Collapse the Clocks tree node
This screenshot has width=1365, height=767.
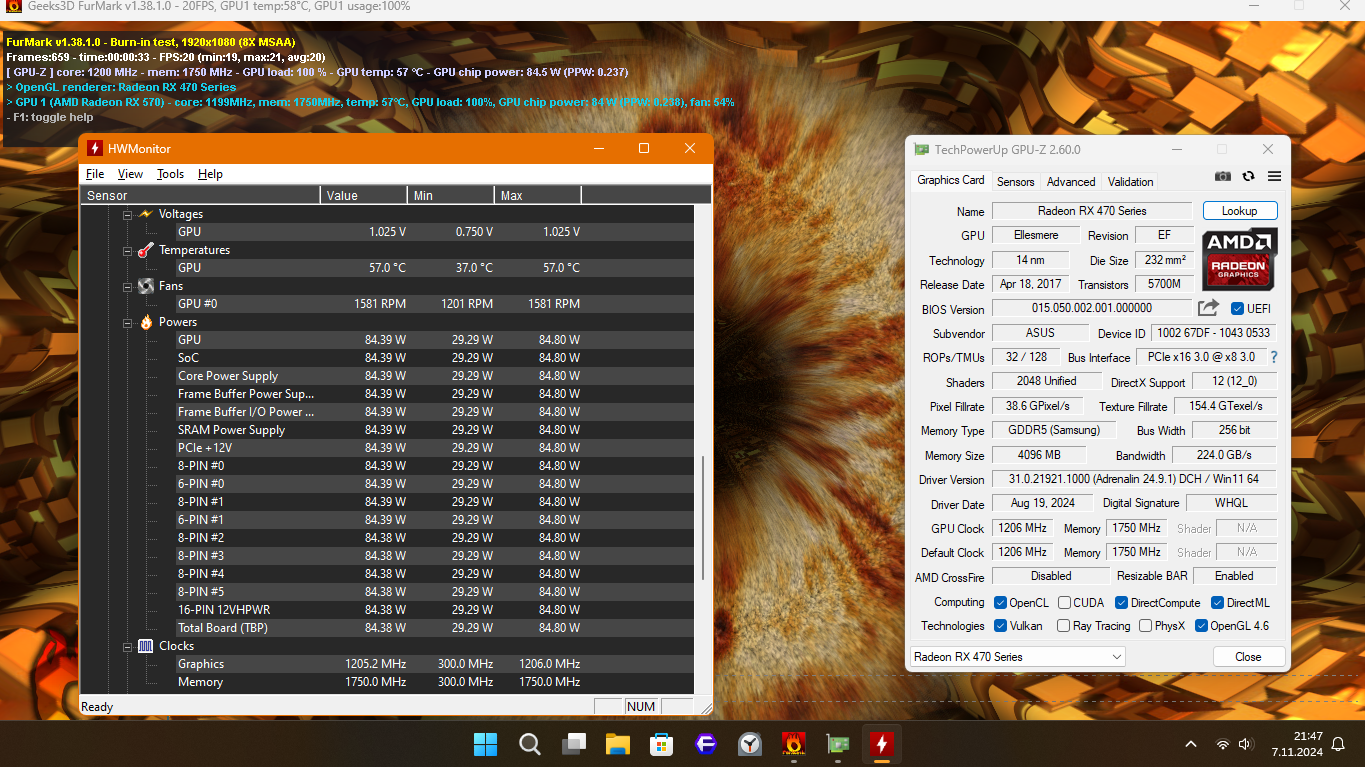coord(127,647)
